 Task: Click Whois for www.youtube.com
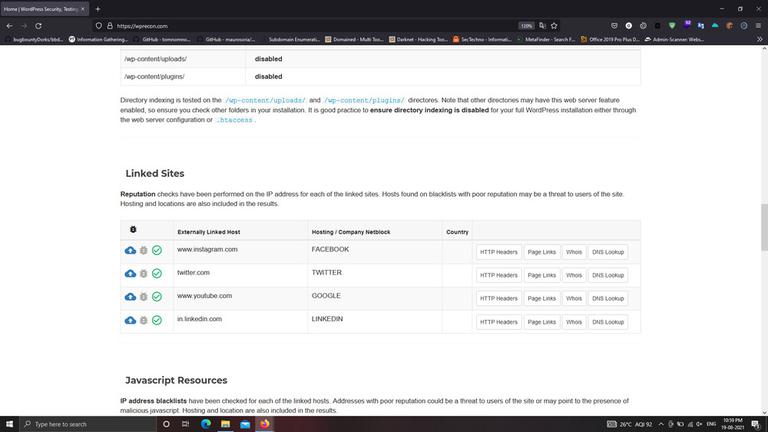(574, 298)
